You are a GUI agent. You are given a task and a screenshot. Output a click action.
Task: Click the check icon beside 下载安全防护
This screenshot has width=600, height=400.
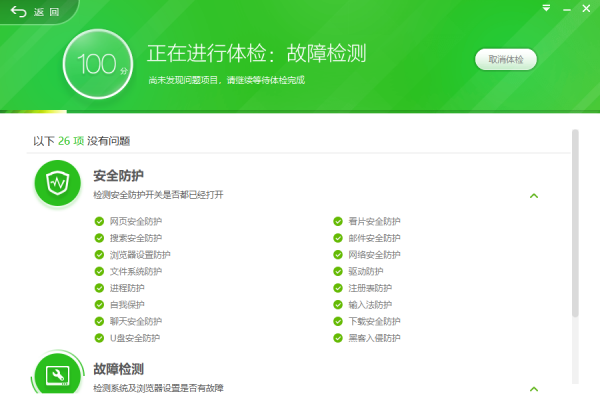338,321
